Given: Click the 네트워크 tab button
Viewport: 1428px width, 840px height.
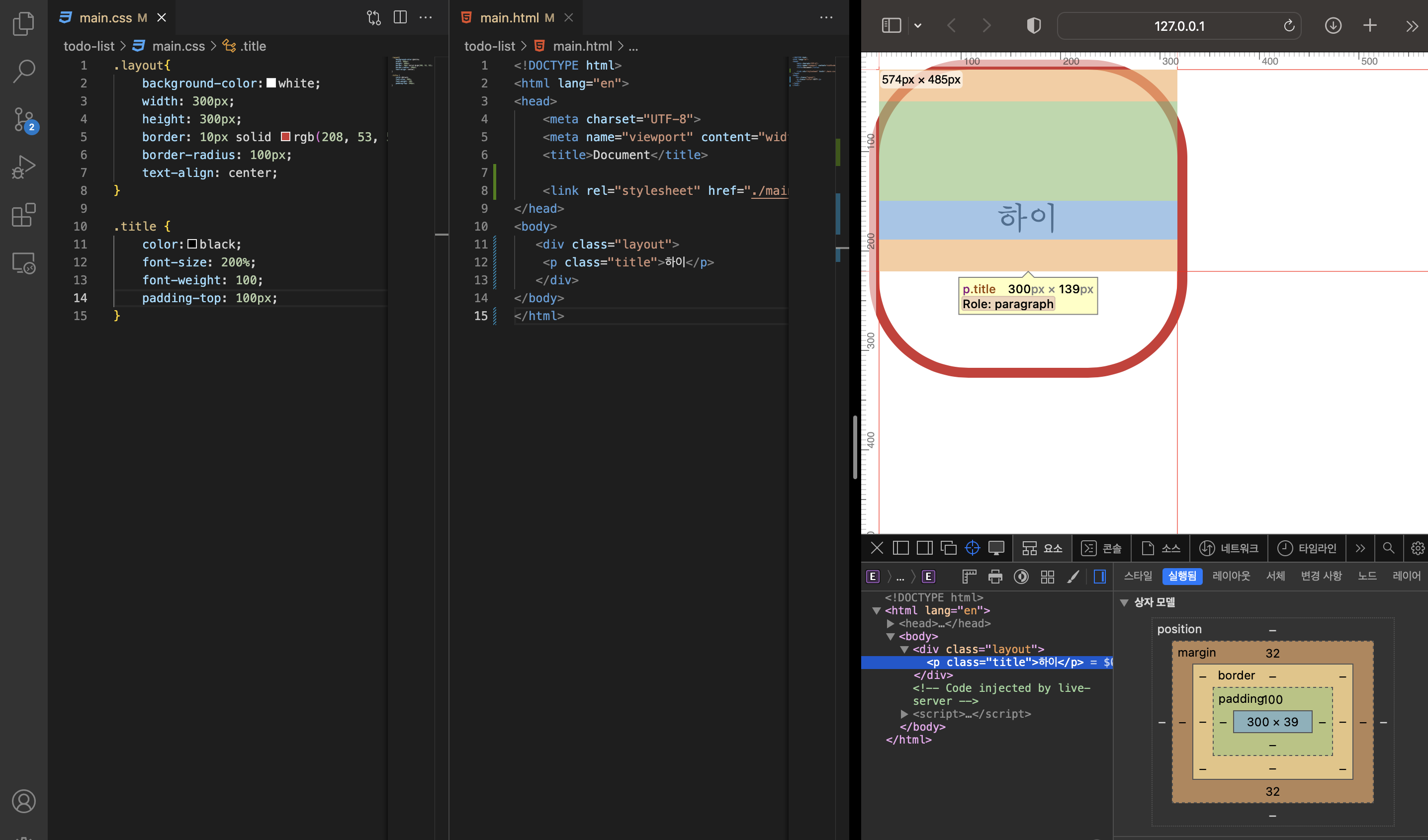Looking at the screenshot, I should point(1229,548).
